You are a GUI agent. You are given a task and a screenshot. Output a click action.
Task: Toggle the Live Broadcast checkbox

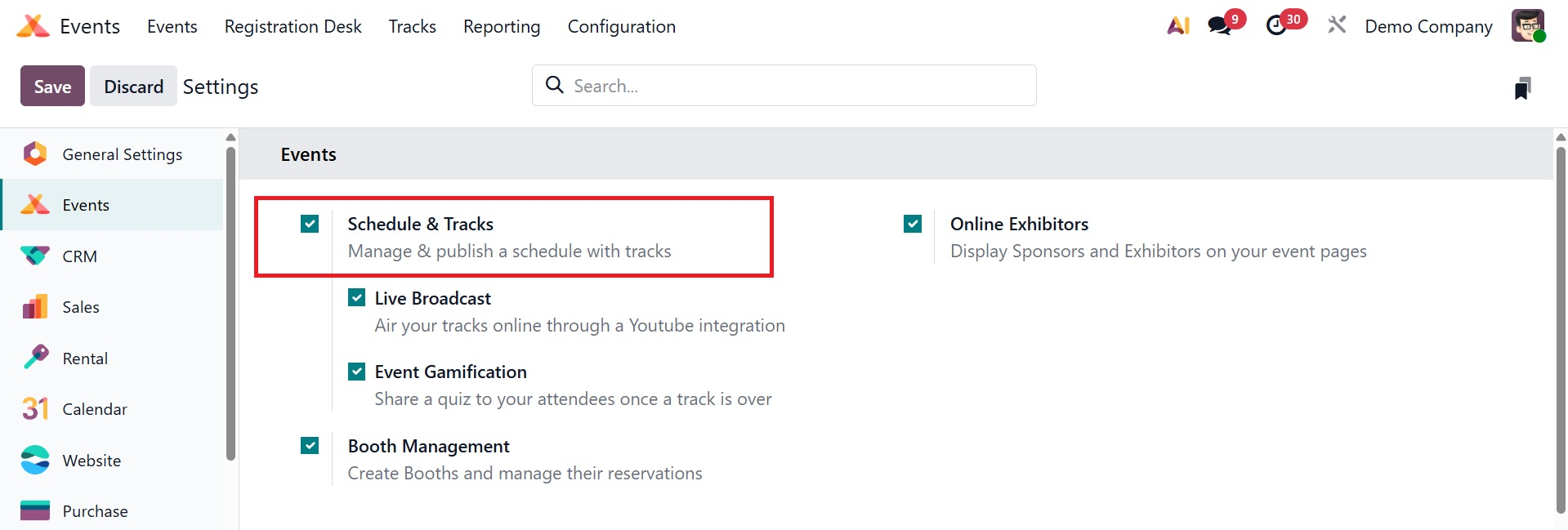pos(357,298)
